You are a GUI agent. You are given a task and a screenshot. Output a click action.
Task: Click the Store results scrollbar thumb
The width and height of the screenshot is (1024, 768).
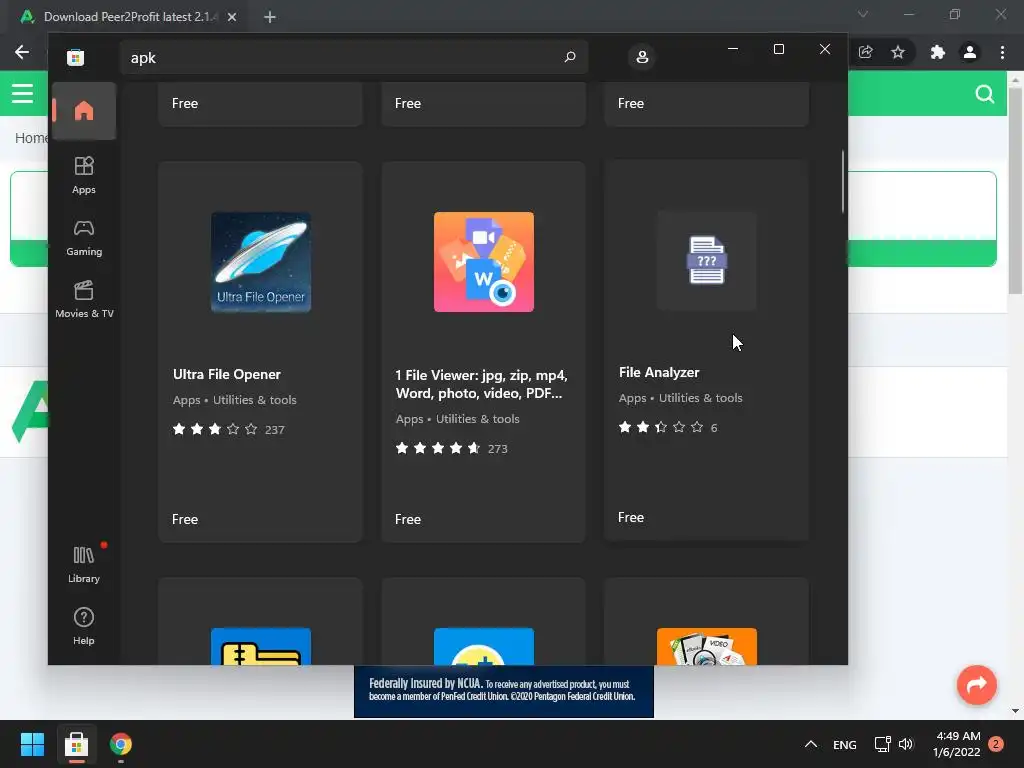843,182
